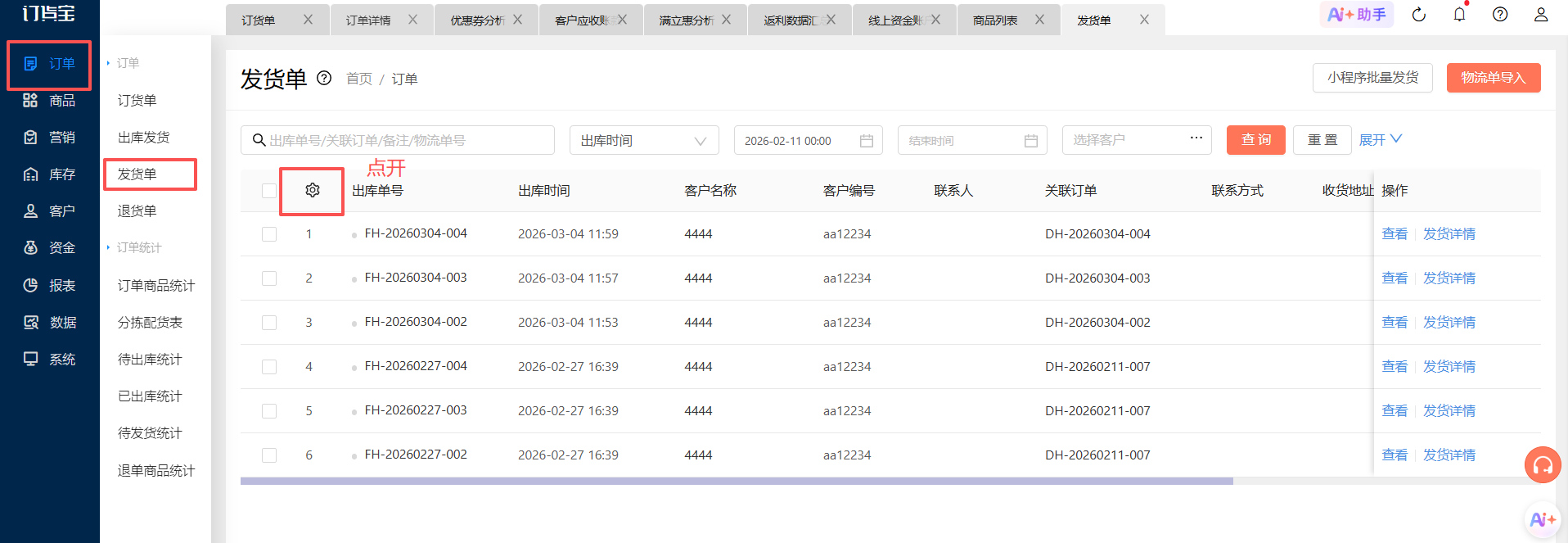This screenshot has width=1568, height=543.
Task: Click 发货详情 for FH-20260304-003
Action: [1449, 278]
